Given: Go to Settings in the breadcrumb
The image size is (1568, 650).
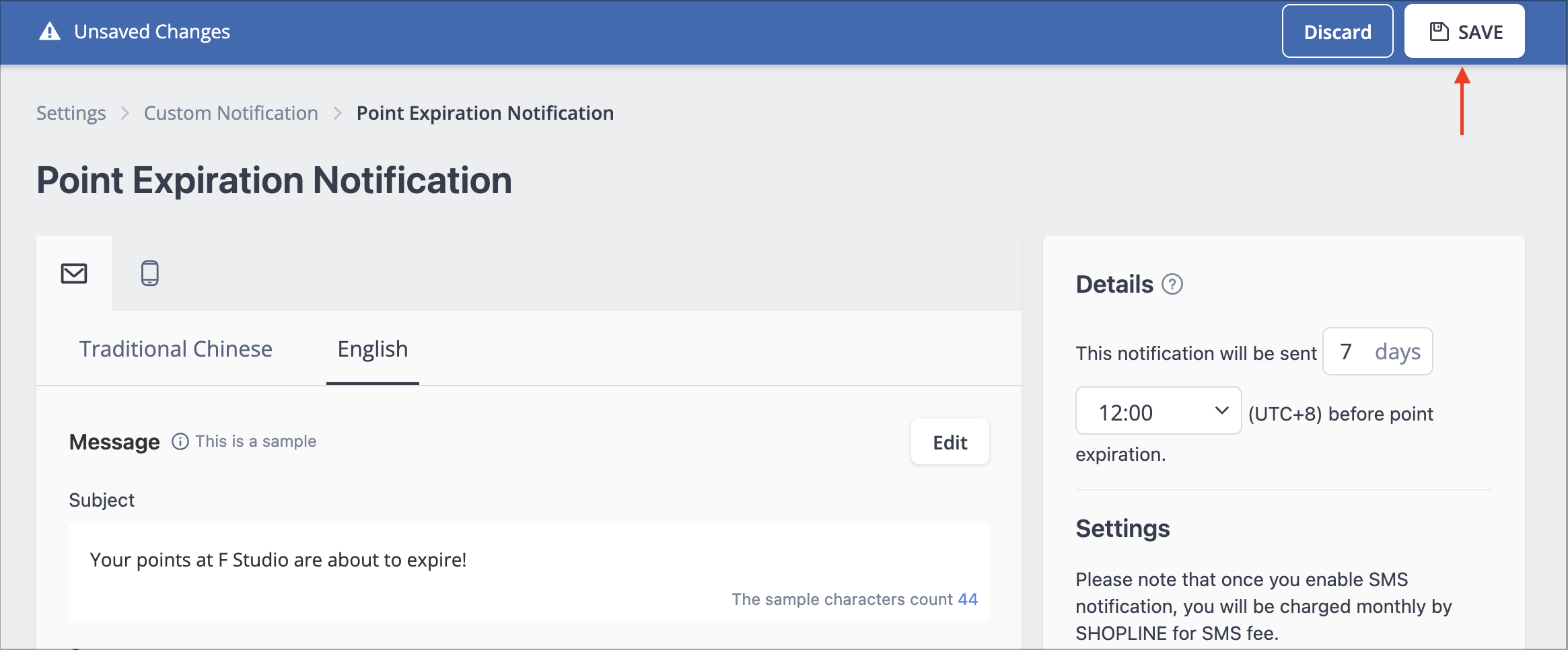Looking at the screenshot, I should coord(71,113).
